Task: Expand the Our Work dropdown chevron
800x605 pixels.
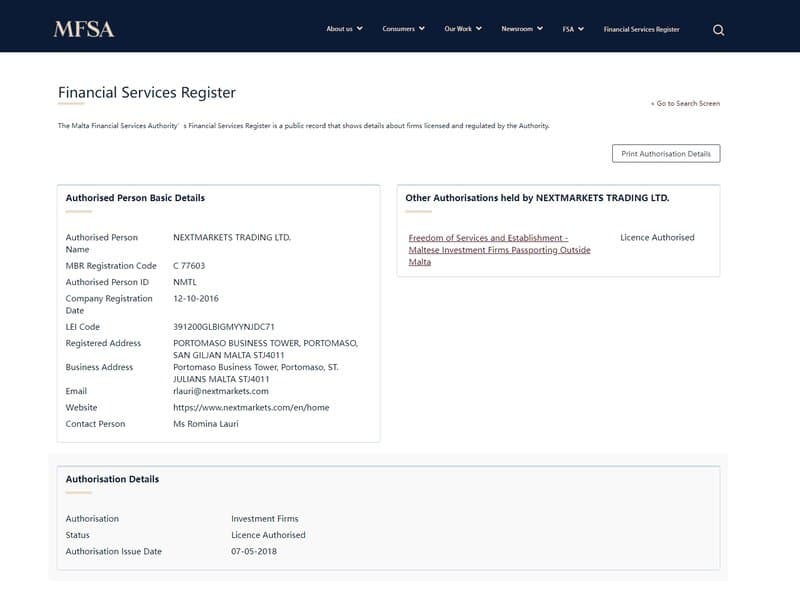Action: 481,29
